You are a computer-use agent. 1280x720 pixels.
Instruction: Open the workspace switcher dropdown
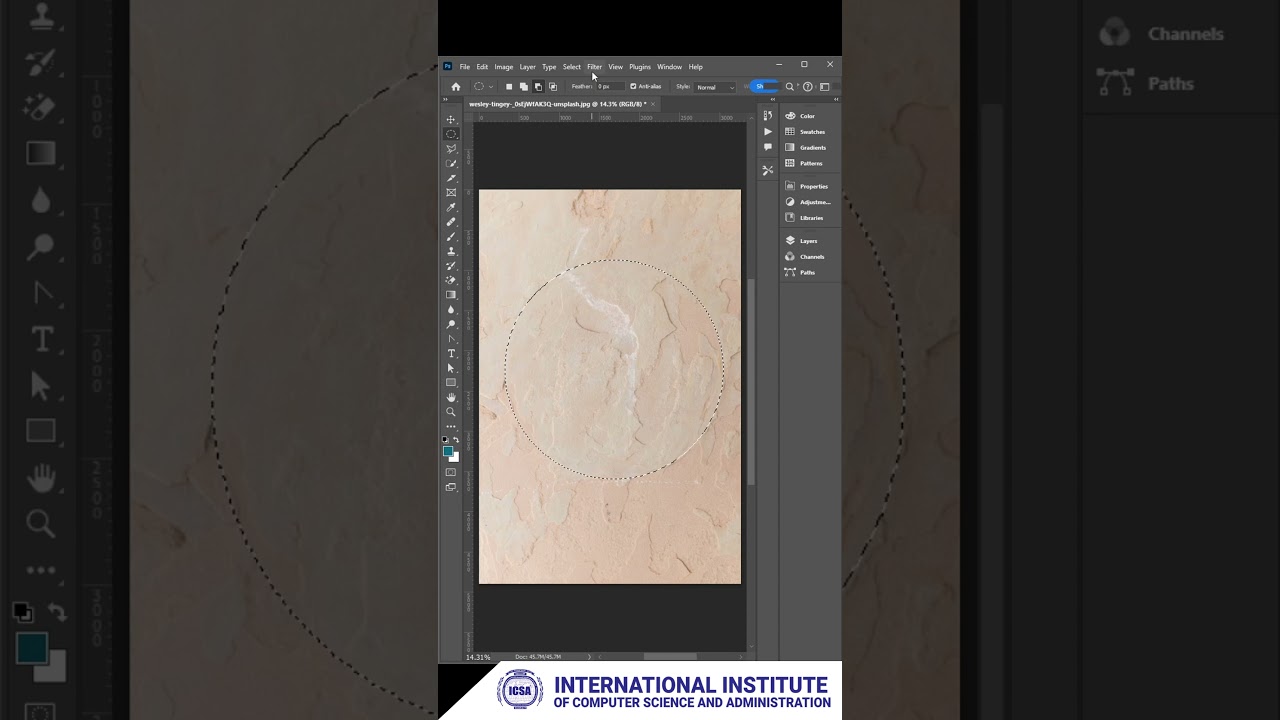tap(825, 87)
